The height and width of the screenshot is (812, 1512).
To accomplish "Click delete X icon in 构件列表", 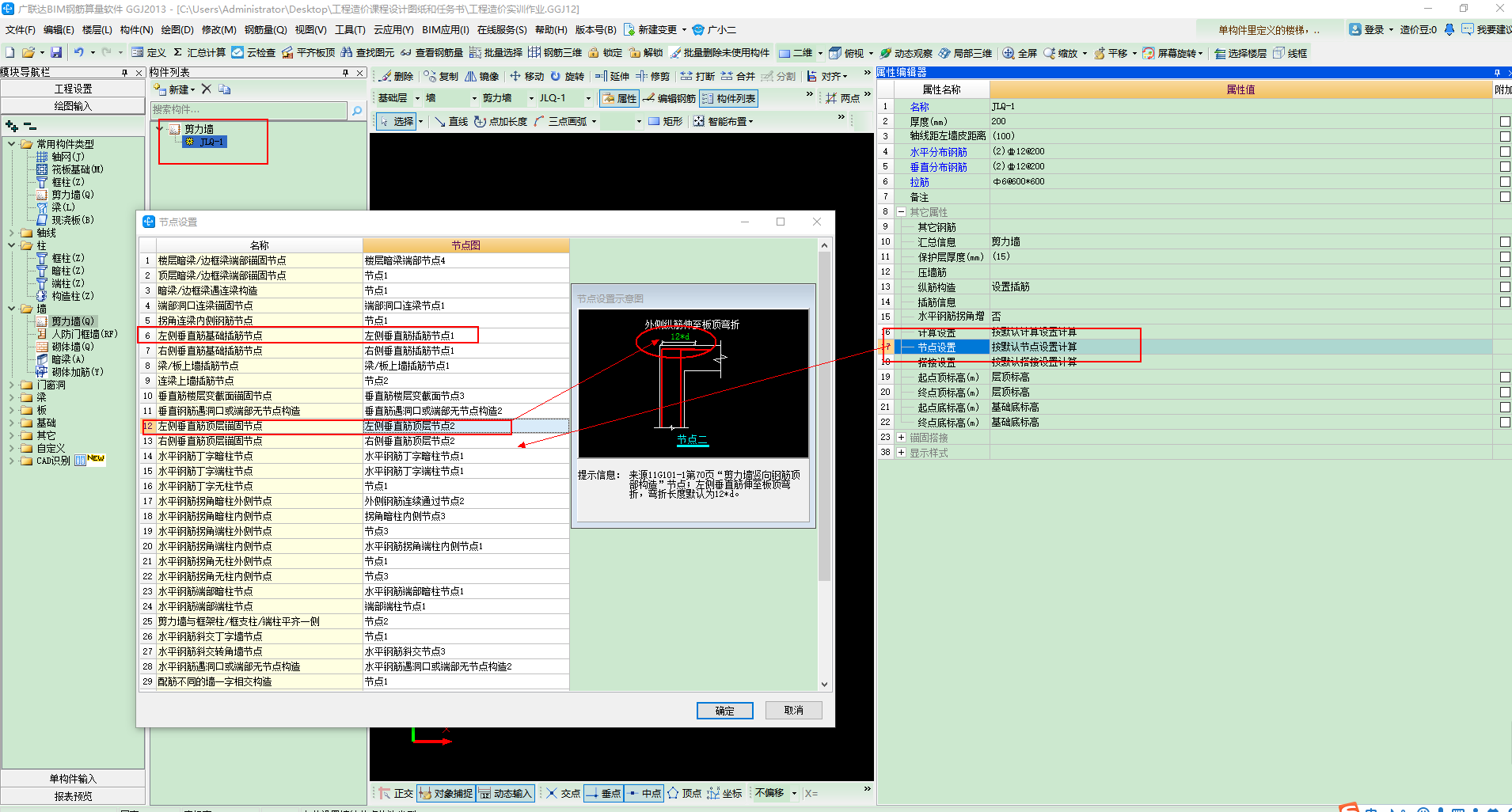I will pyautogui.click(x=206, y=89).
